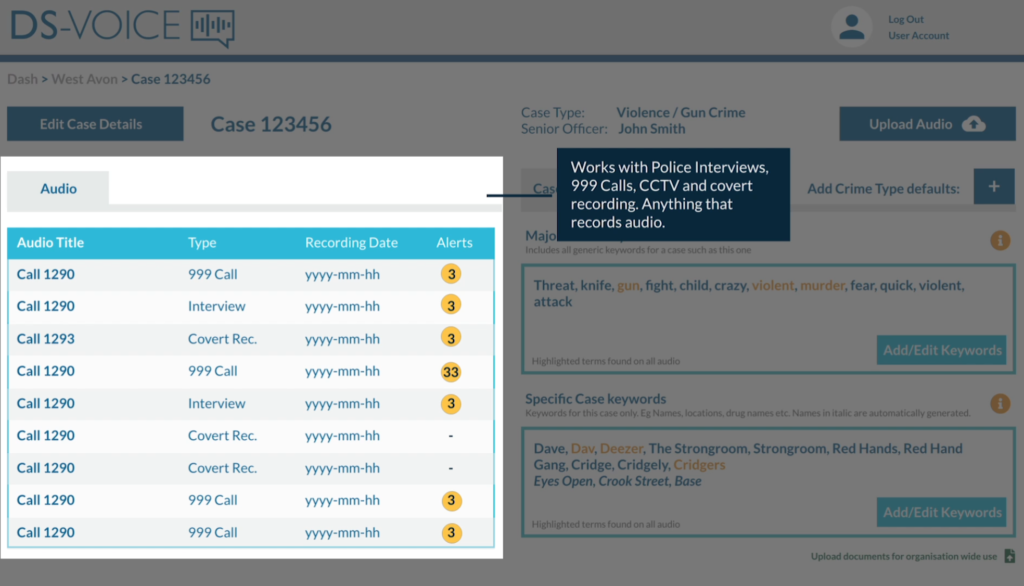The image size is (1024, 586).
Task: Click Add/Edit Keywords under Major keywords
Action: [941, 350]
